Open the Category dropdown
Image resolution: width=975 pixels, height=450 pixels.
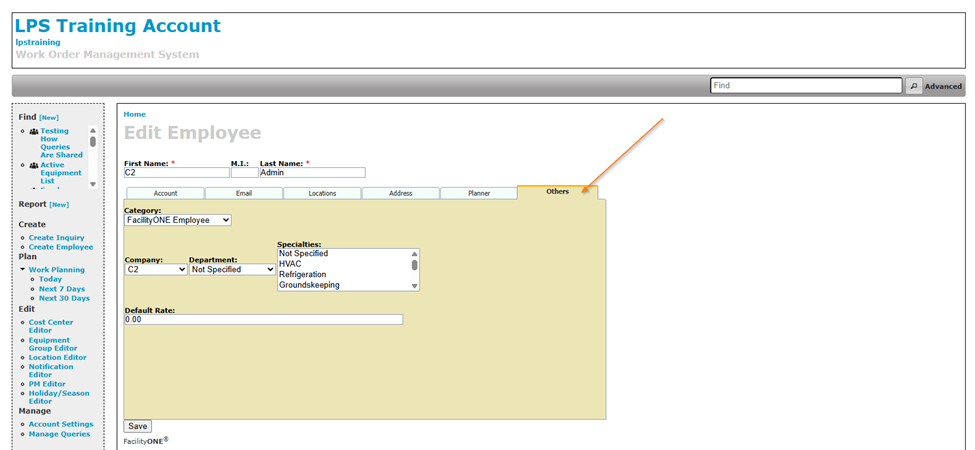point(178,220)
